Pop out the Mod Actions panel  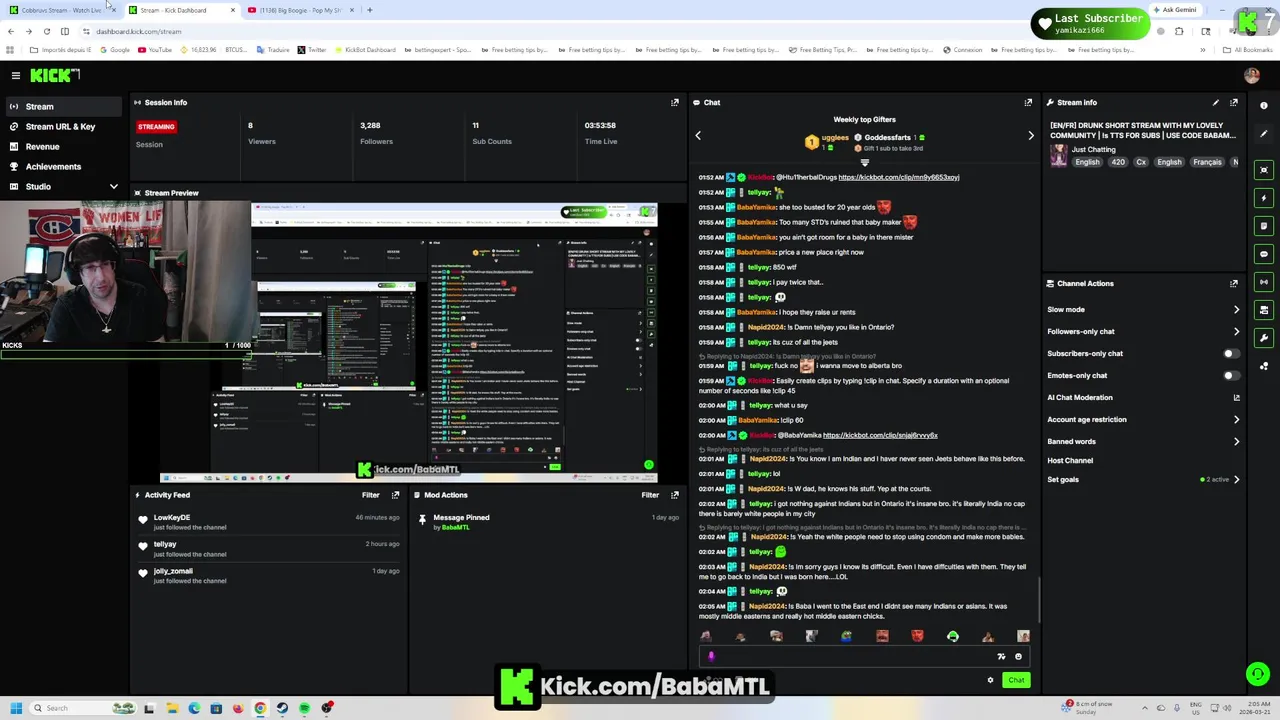[675, 495]
